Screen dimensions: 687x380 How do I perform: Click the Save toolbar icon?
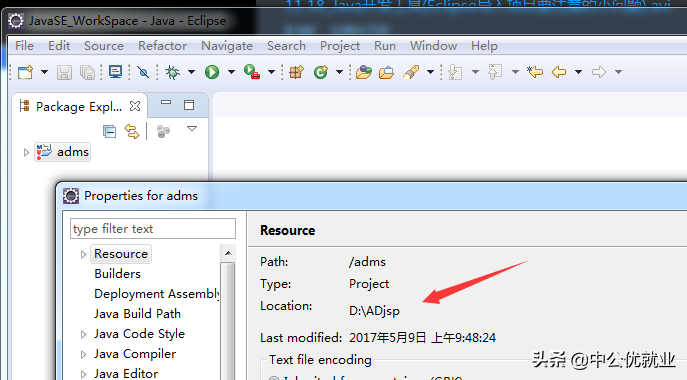click(64, 72)
